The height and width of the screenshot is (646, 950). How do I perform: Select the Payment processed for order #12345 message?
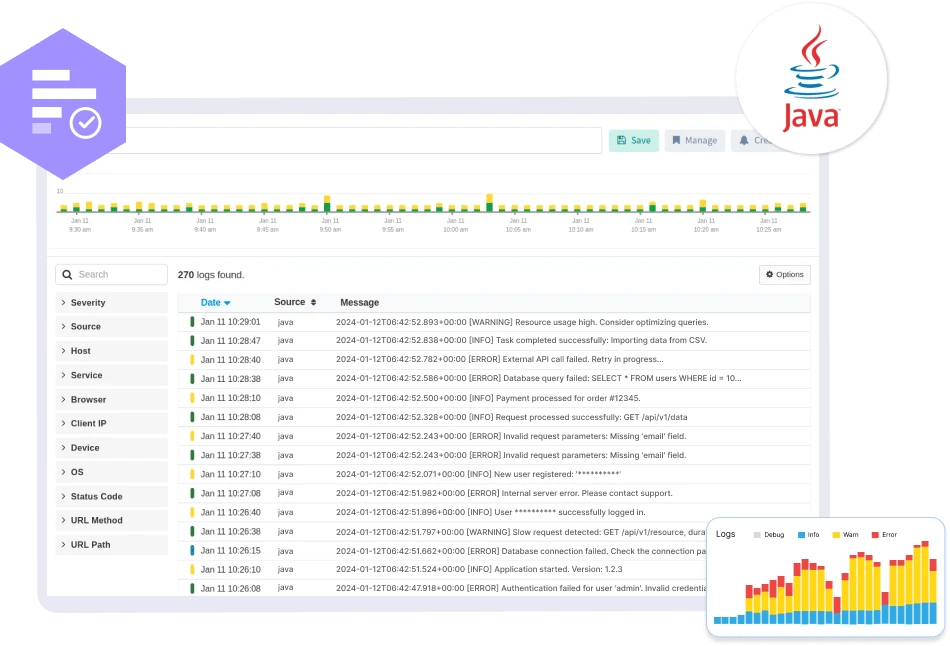(x=488, y=398)
